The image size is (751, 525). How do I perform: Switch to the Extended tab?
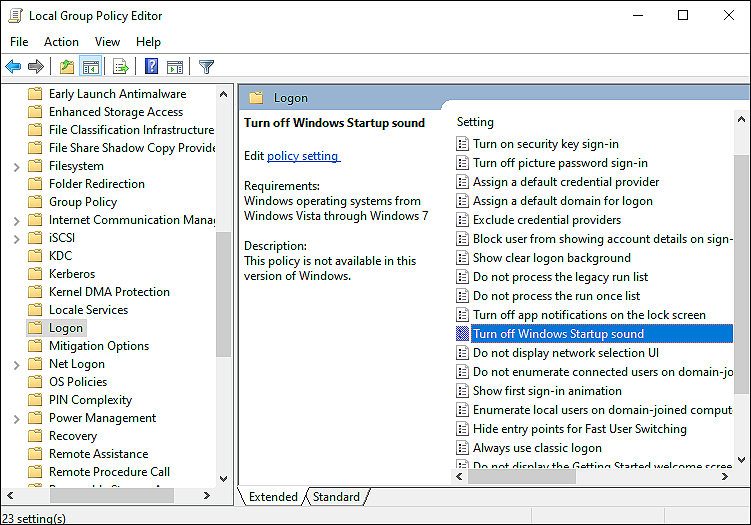pos(273,497)
